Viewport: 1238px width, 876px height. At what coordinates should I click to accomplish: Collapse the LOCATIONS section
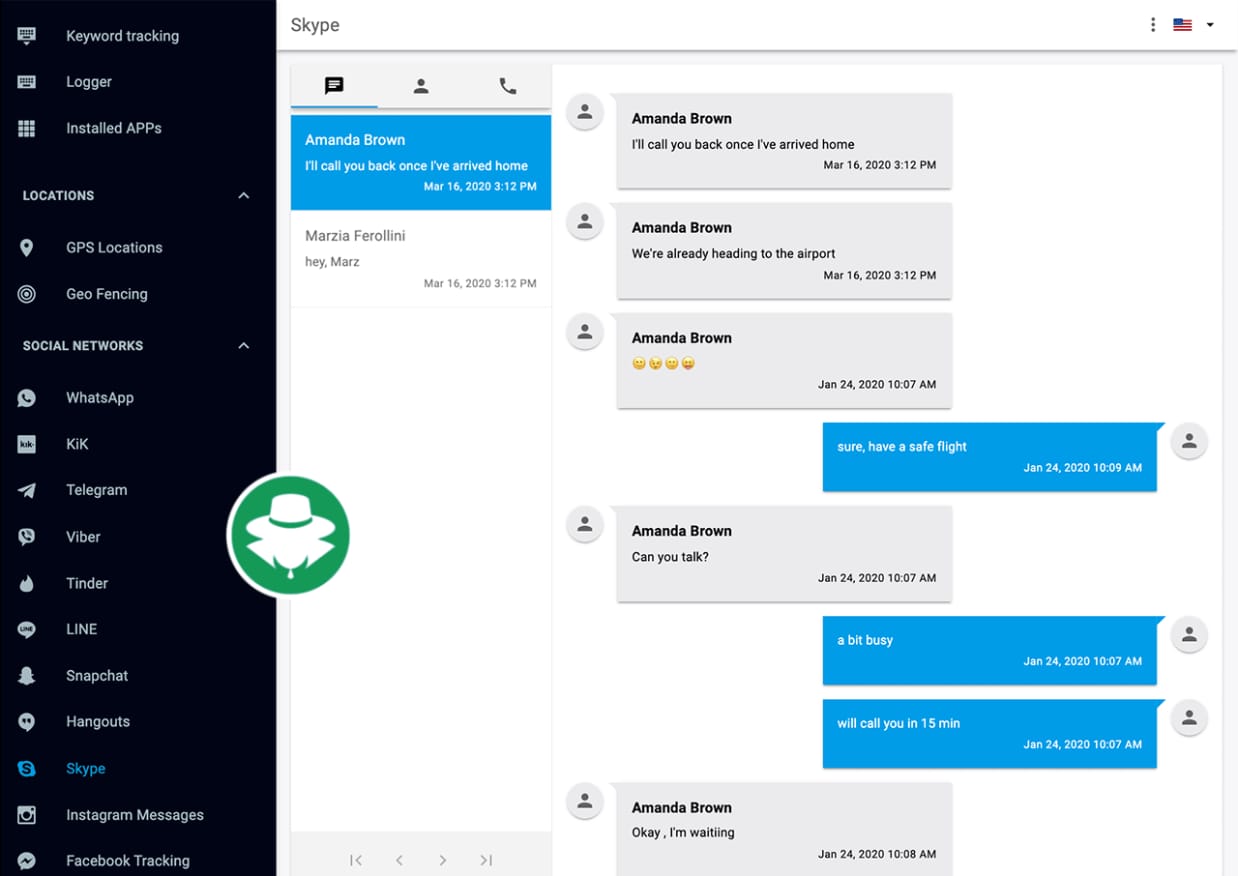(x=243, y=195)
